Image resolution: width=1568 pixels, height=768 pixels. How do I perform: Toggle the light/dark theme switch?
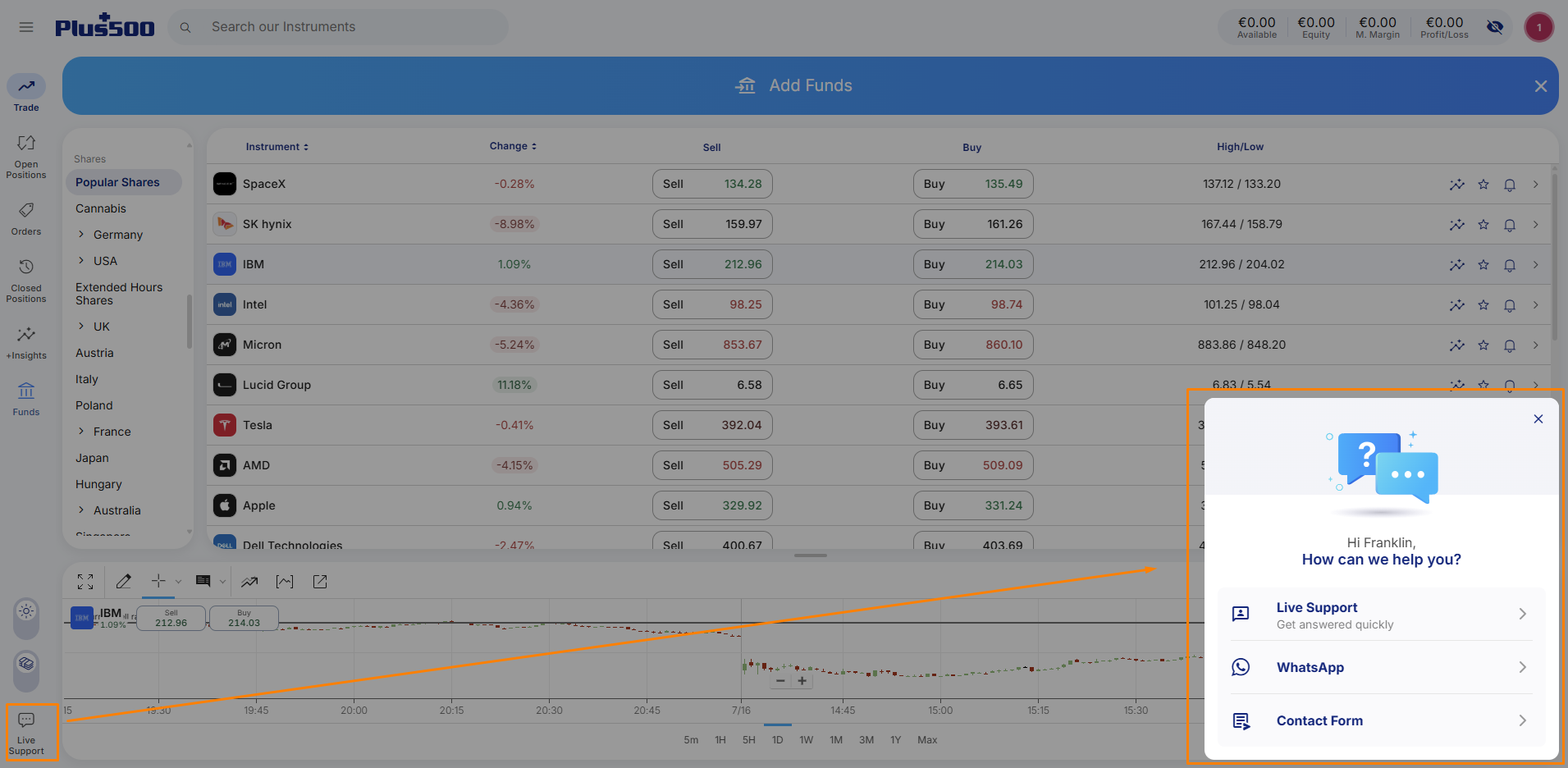tap(26, 617)
